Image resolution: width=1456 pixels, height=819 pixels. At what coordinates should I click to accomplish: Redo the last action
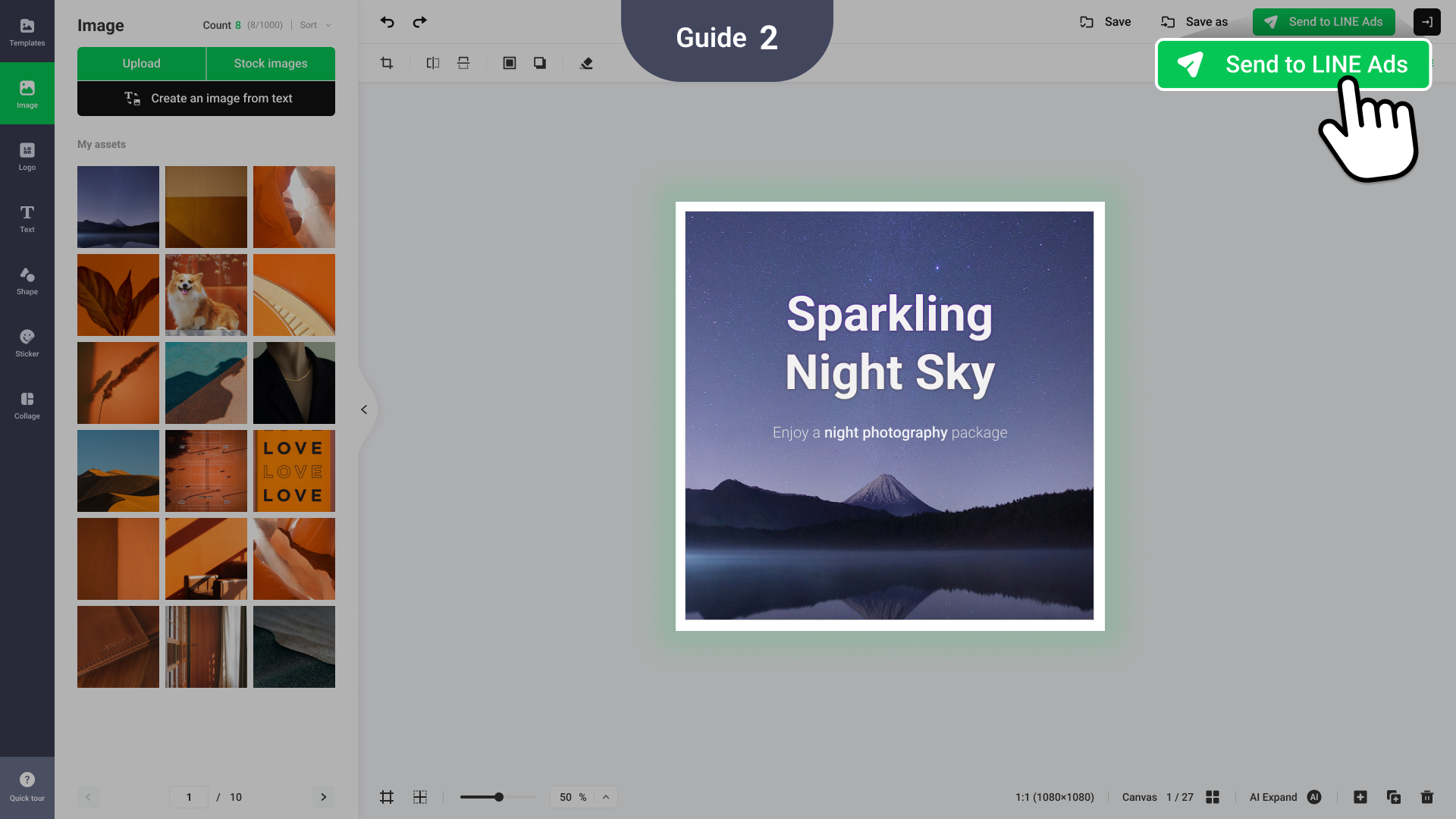tap(419, 22)
